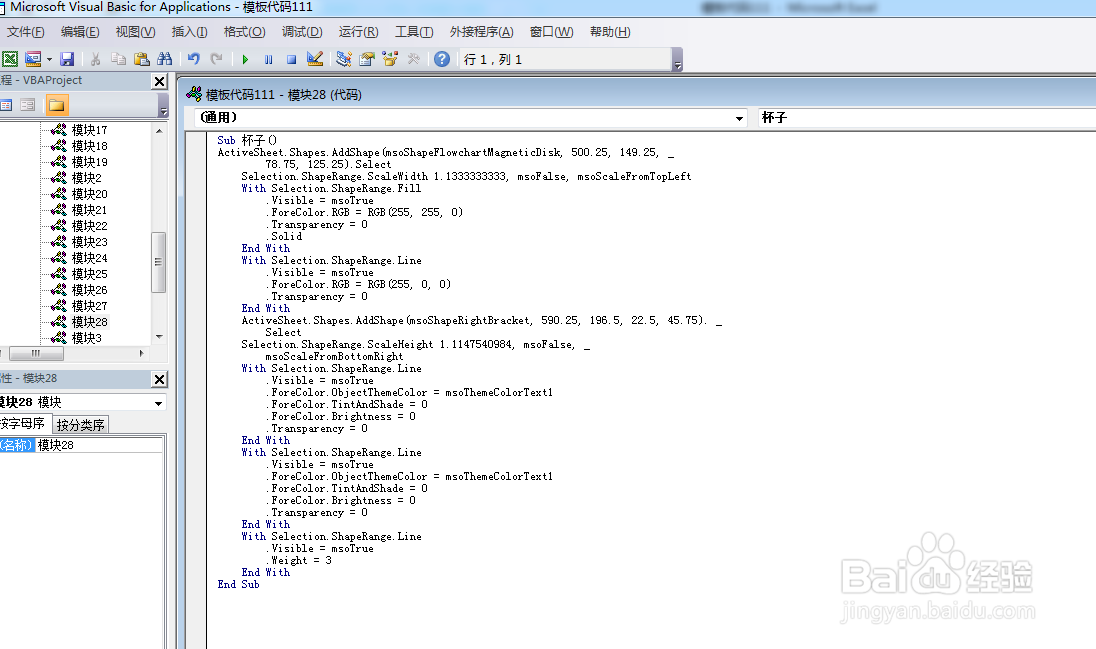Viewport: 1096px width, 649px height.
Task: Toggle Design Mode icon
Action: 315,59
